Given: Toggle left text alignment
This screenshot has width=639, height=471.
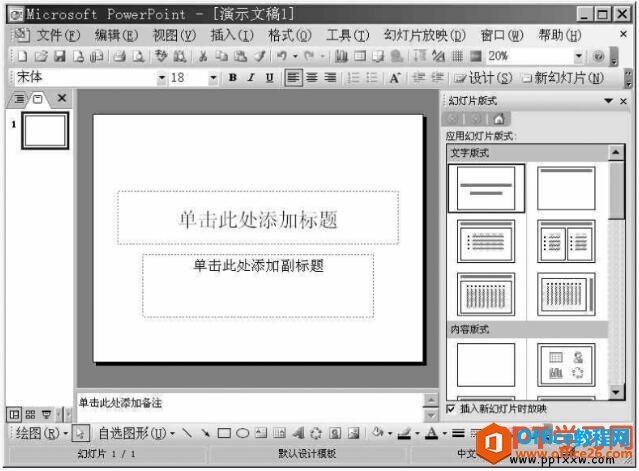Looking at the screenshot, I should [x=293, y=77].
